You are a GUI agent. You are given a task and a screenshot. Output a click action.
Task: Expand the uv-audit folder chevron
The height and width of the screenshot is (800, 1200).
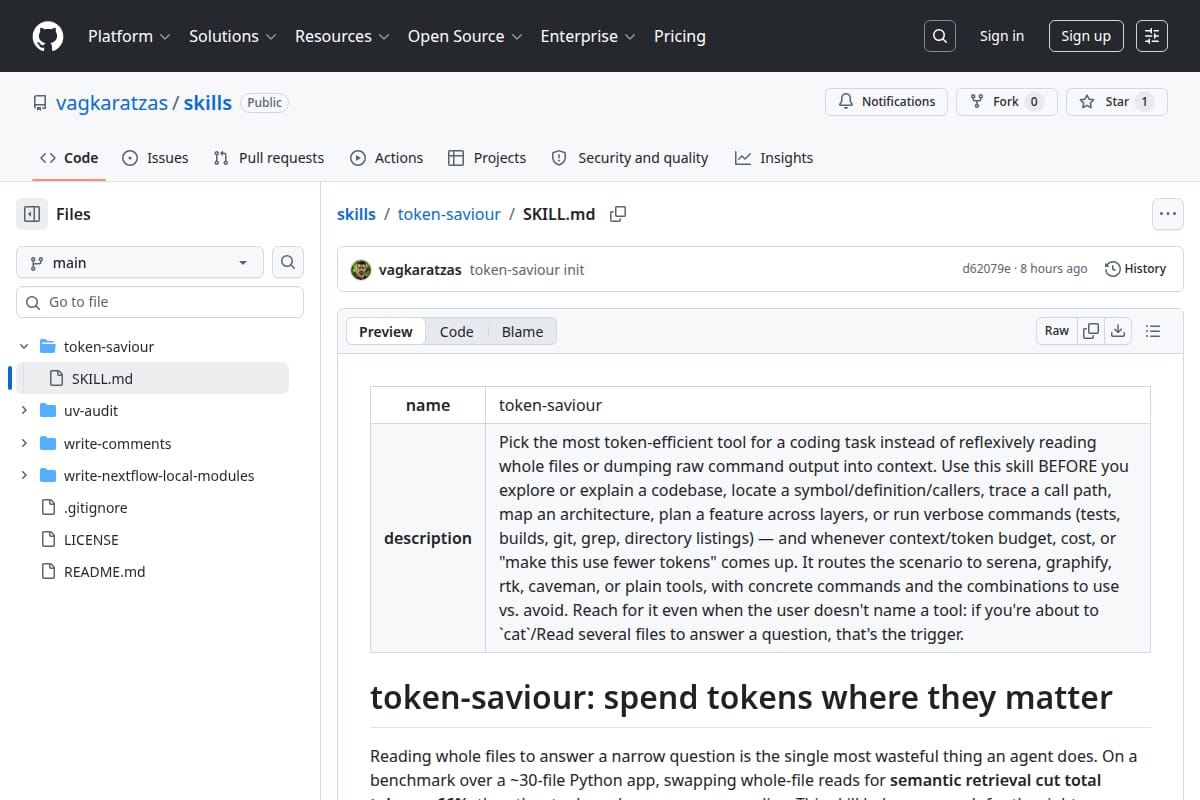pos(24,411)
